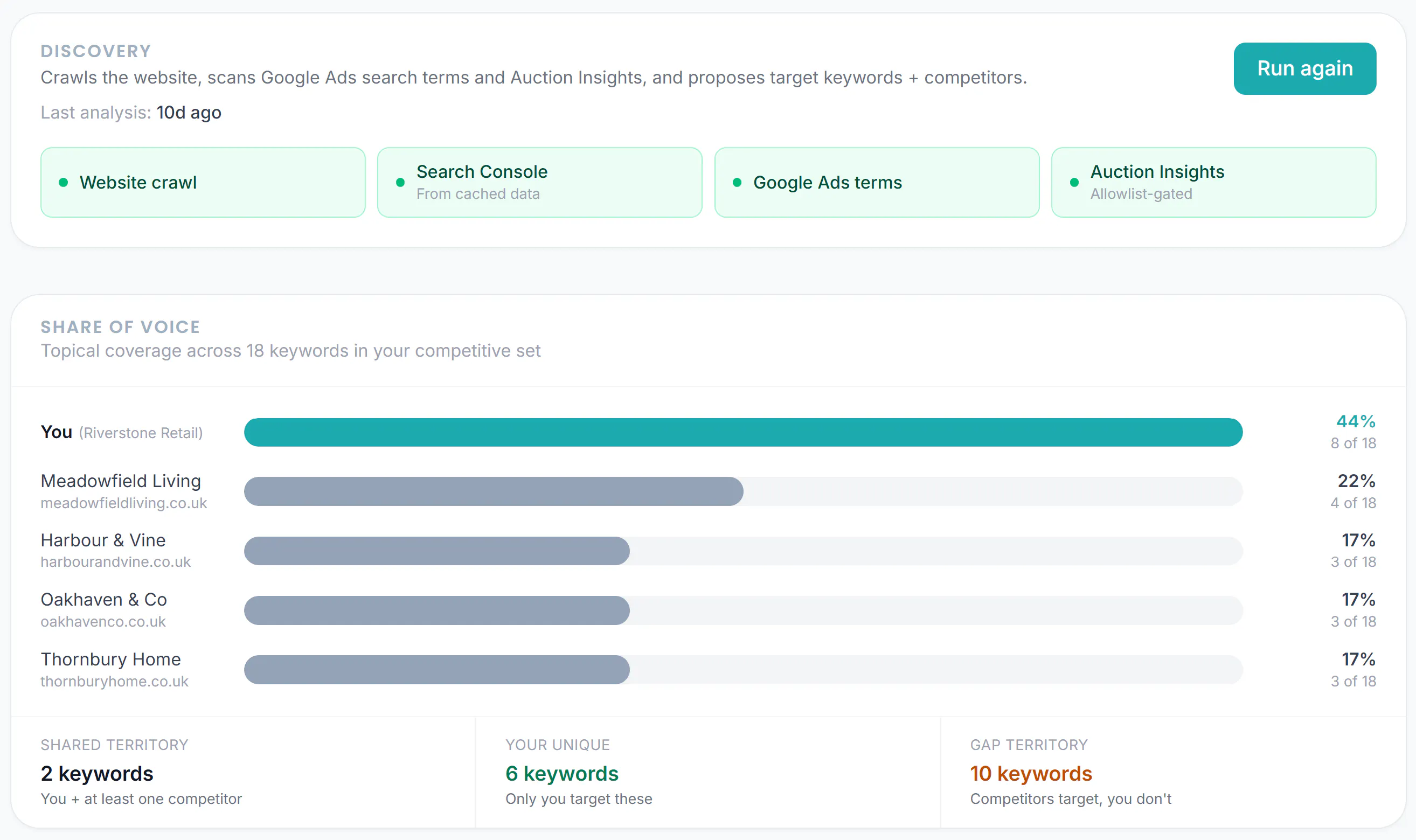Click the teal You share of voice bar
The image size is (1416, 840).
coord(743,433)
